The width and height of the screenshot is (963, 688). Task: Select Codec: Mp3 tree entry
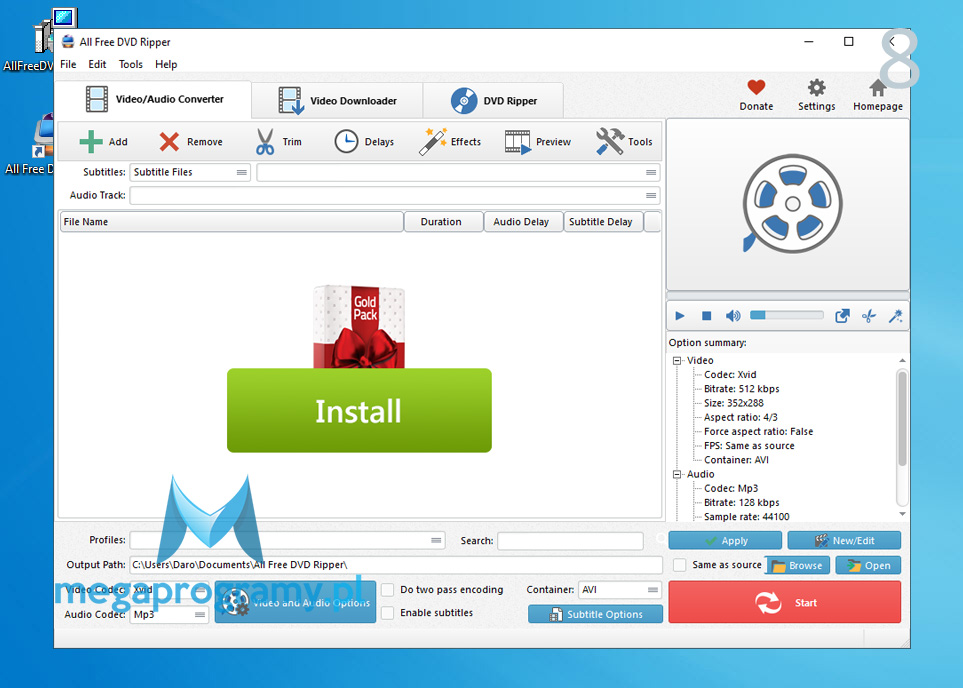pyautogui.click(x=731, y=488)
